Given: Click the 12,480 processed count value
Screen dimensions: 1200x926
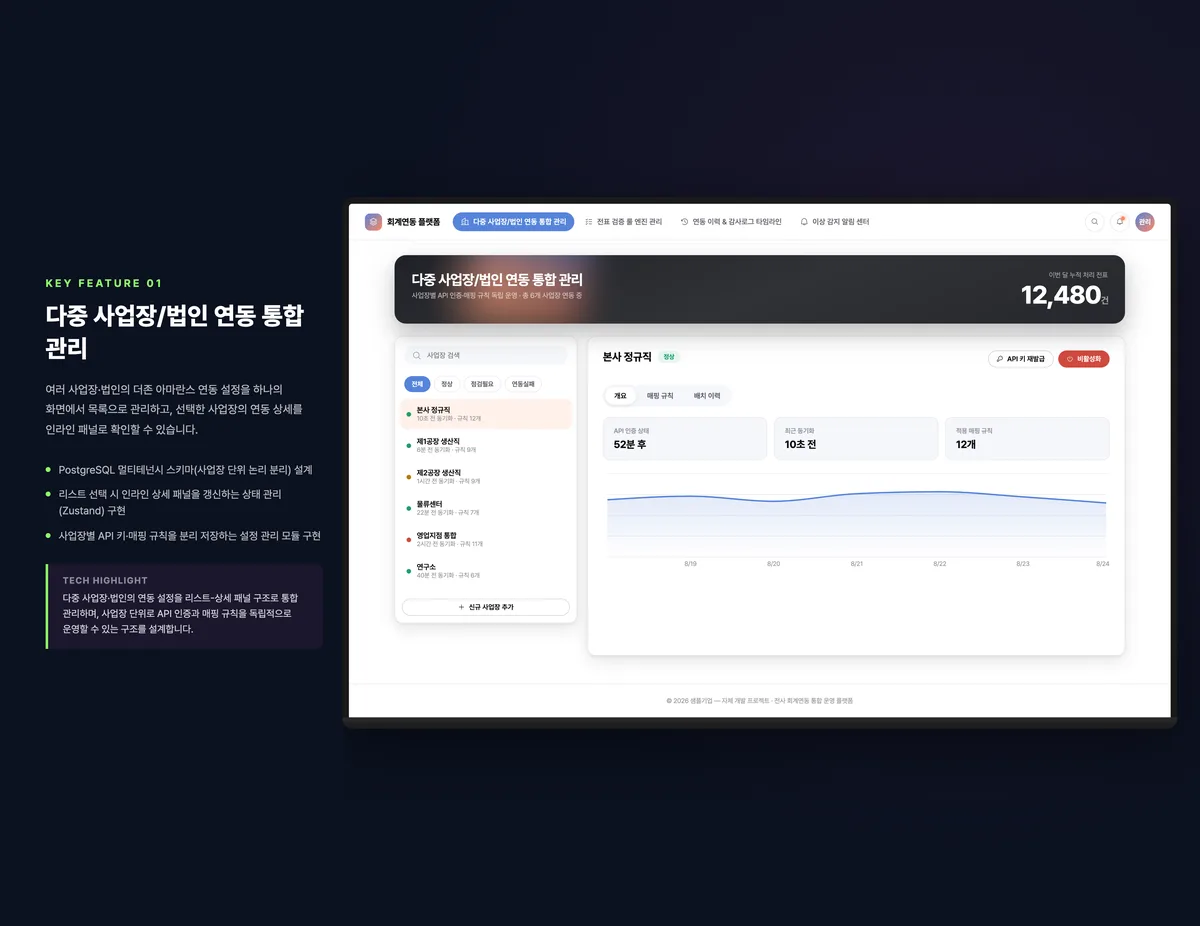Looking at the screenshot, I should pos(1061,295).
